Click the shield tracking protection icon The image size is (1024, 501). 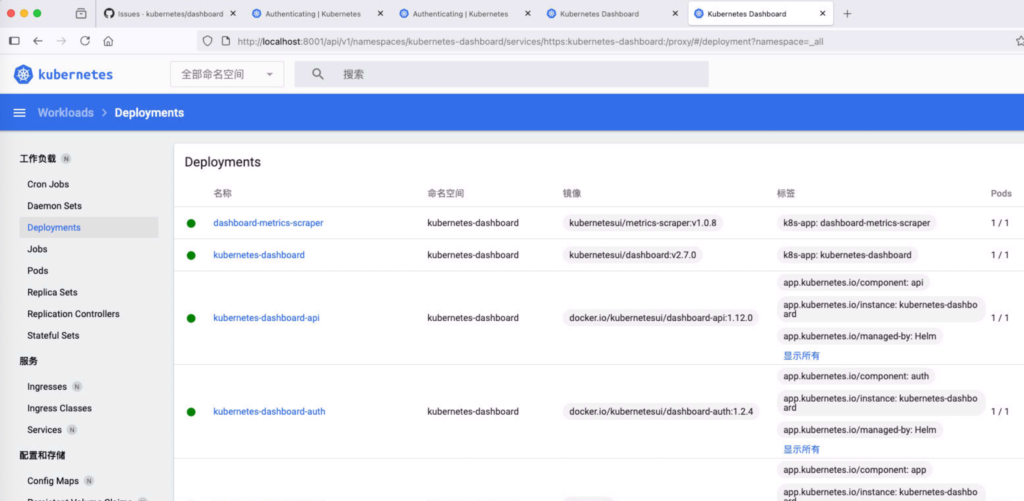(x=208, y=40)
